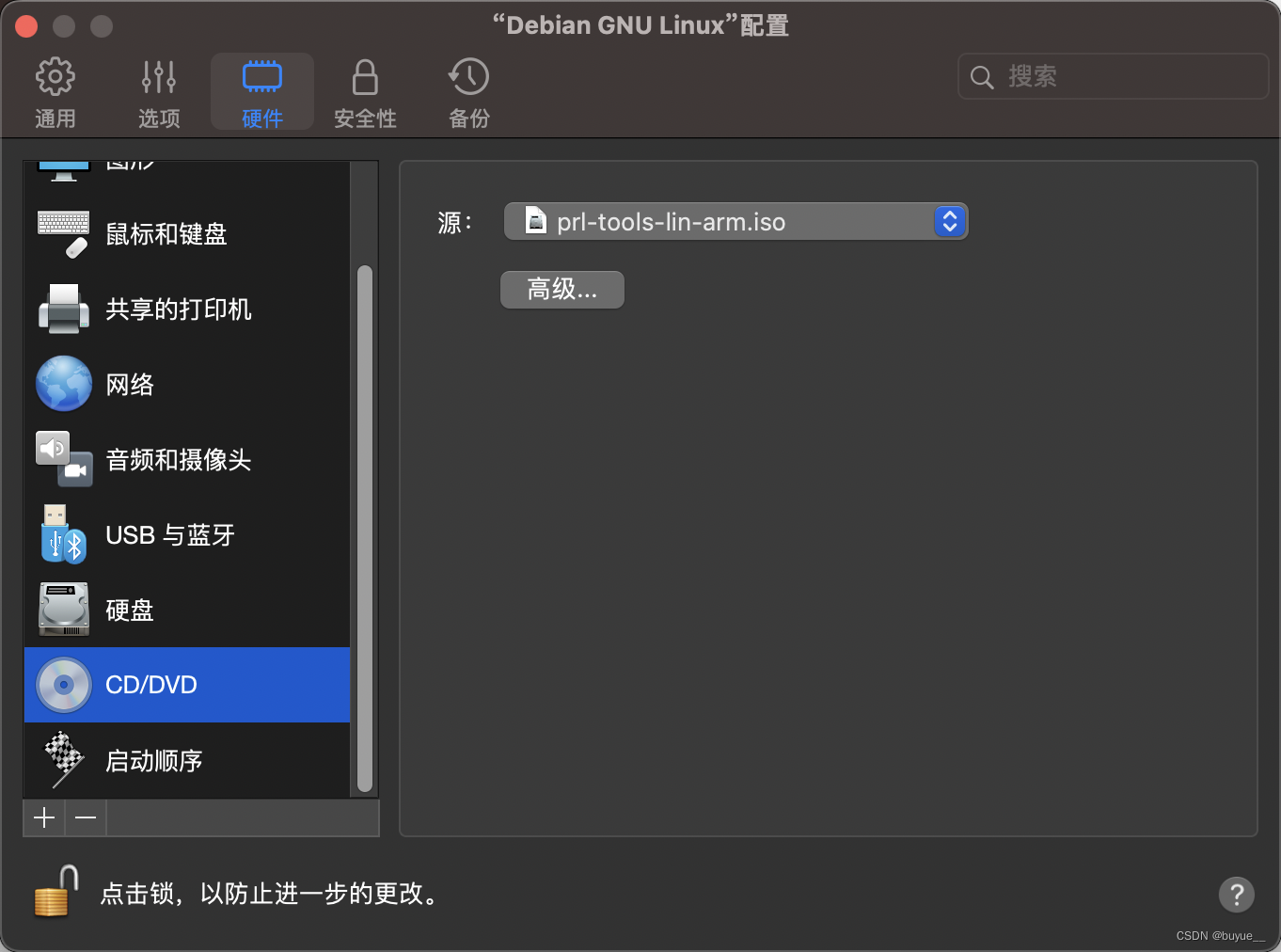Open help with the question mark button

click(1237, 895)
